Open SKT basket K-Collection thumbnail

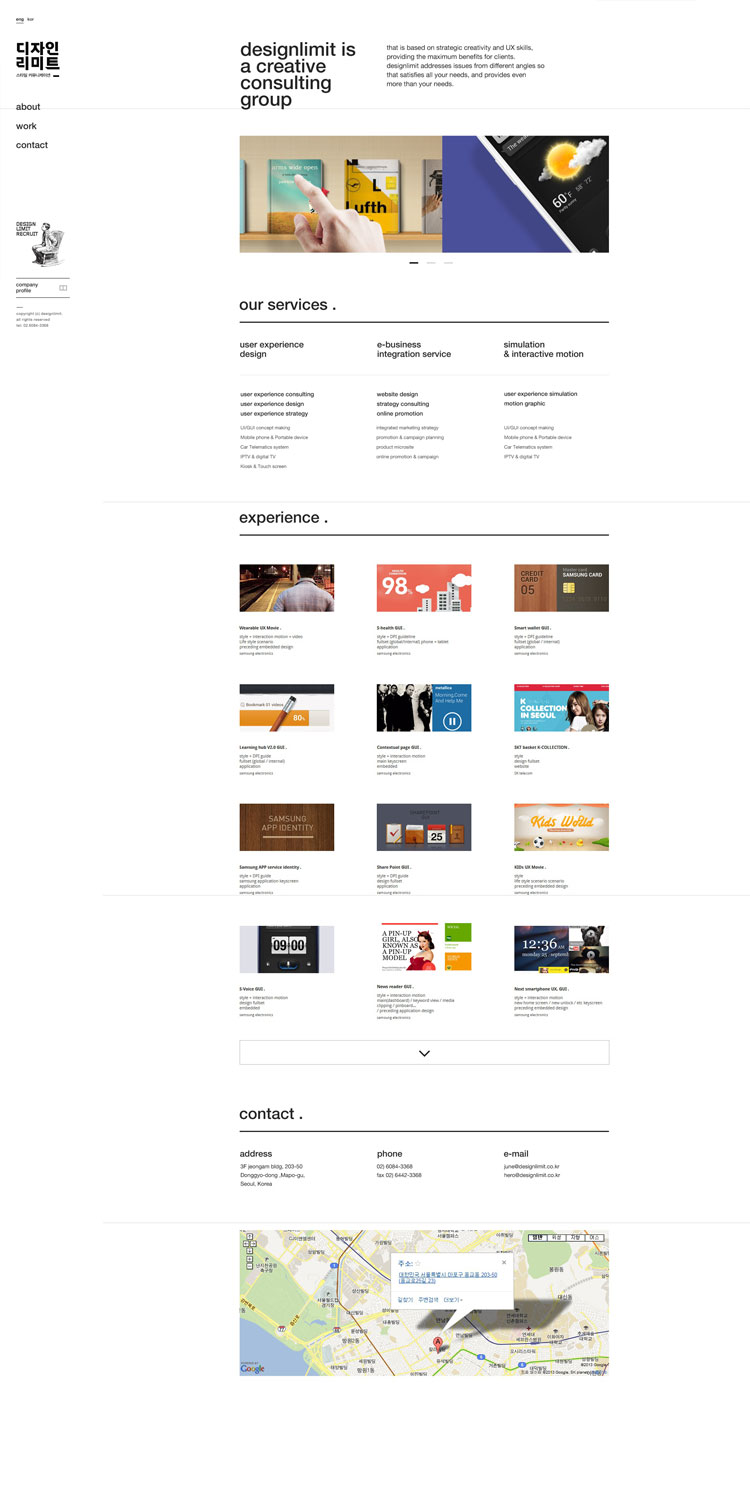[x=561, y=708]
